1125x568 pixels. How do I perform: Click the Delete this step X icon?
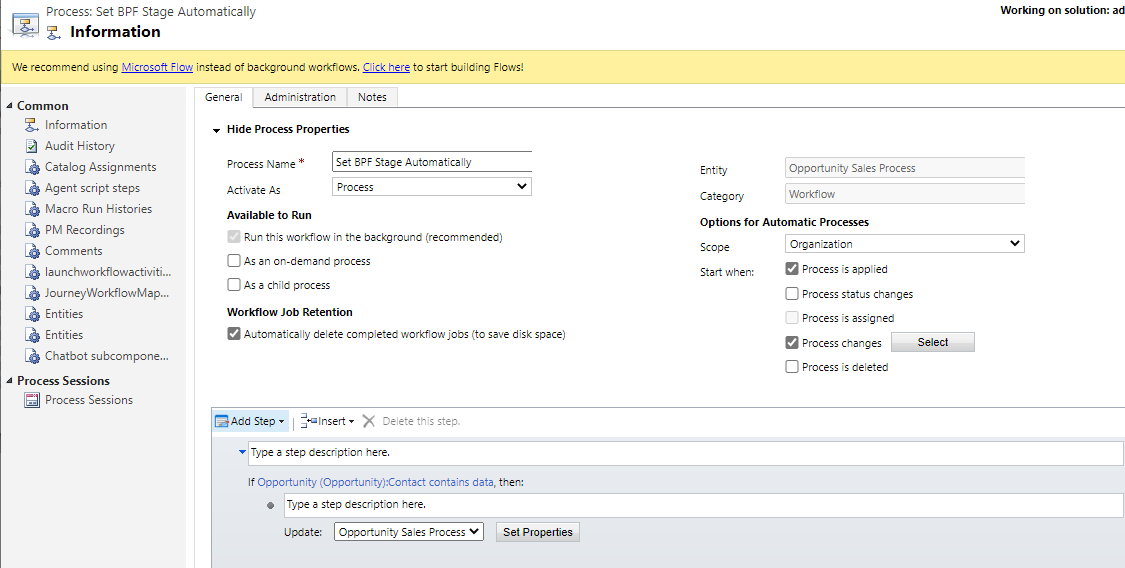point(369,421)
